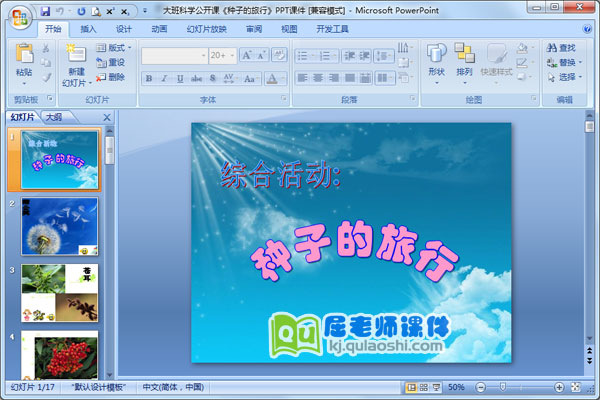Save the presentation from quick access toolbar

[x=45, y=11]
